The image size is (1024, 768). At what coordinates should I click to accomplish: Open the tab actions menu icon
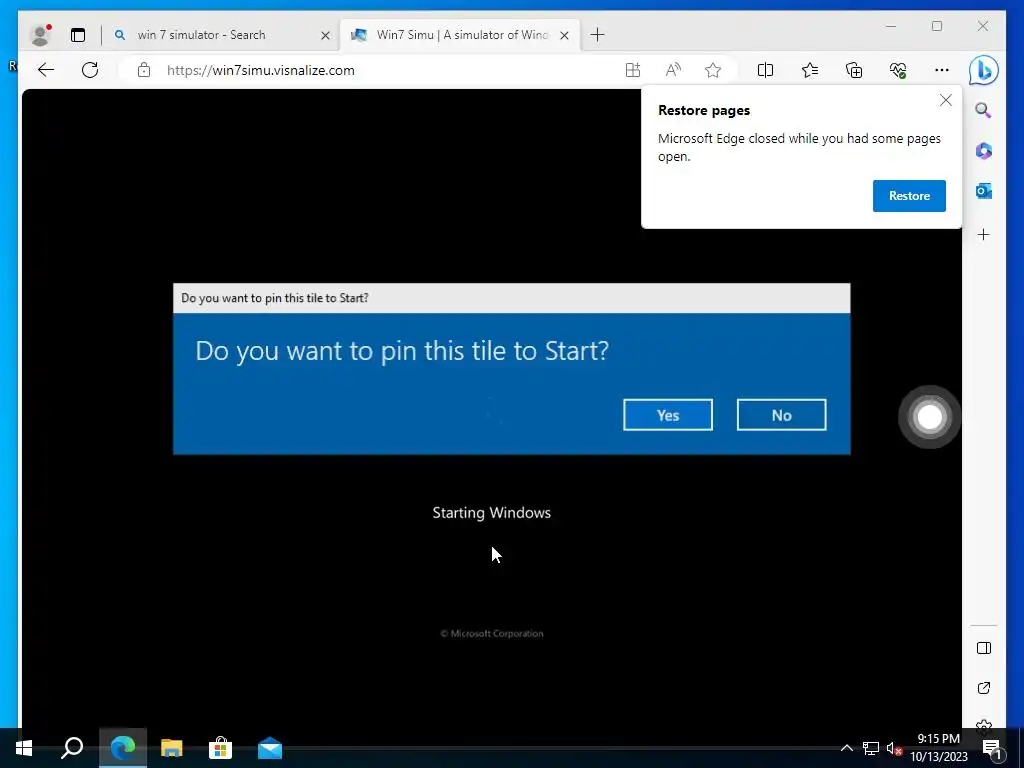tap(78, 35)
